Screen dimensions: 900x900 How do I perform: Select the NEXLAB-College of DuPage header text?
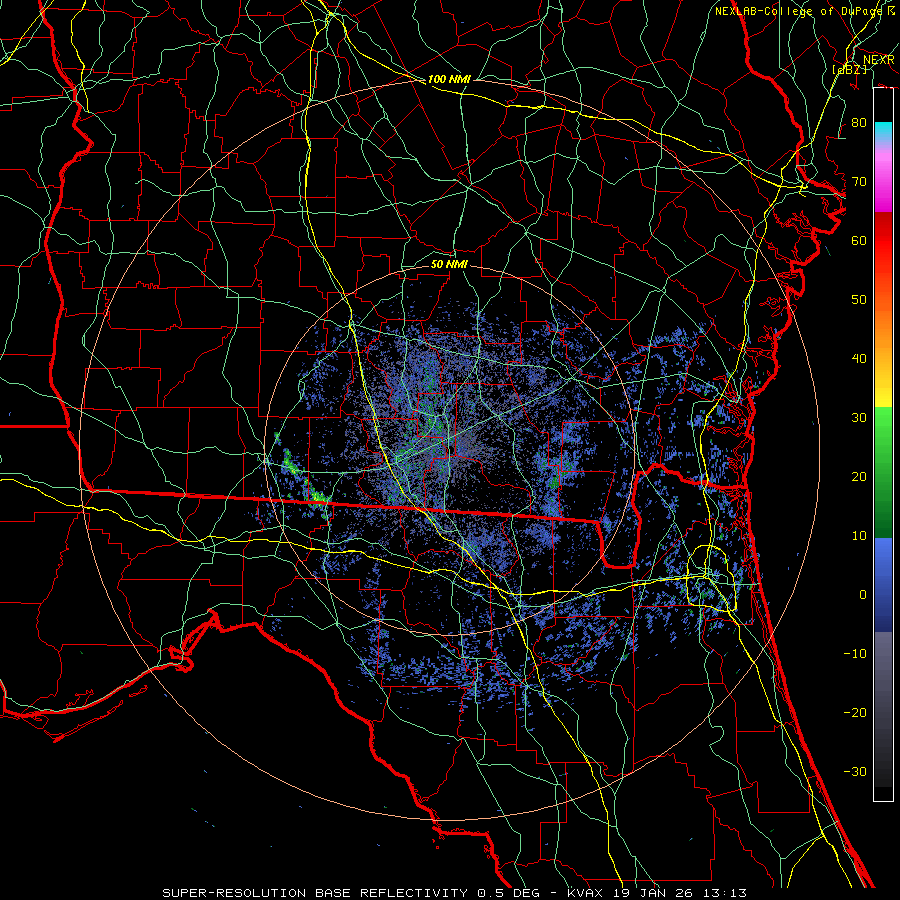tap(800, 11)
